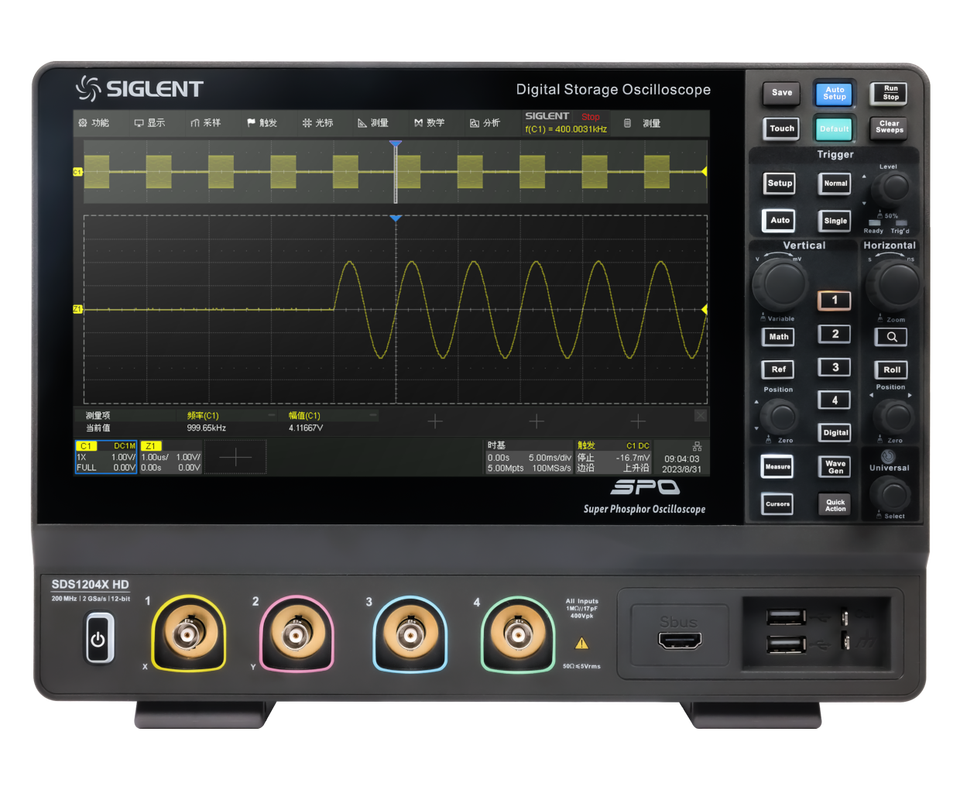The image size is (960, 790).
Task: Push the Trigger Setup button
Action: pos(779,183)
